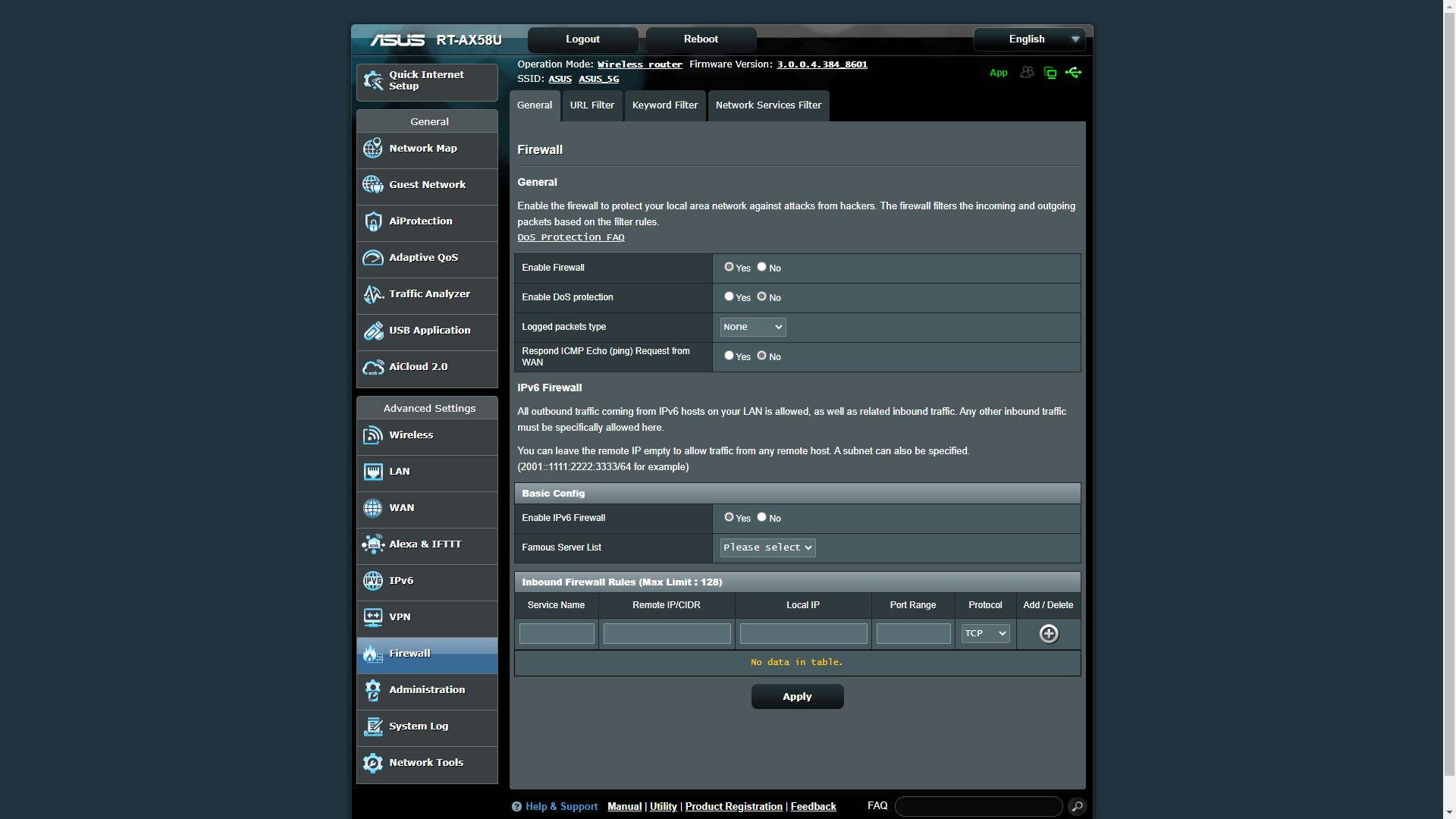Image resolution: width=1456 pixels, height=819 pixels.
Task: Click DoS Protection FAQ link
Action: click(570, 237)
